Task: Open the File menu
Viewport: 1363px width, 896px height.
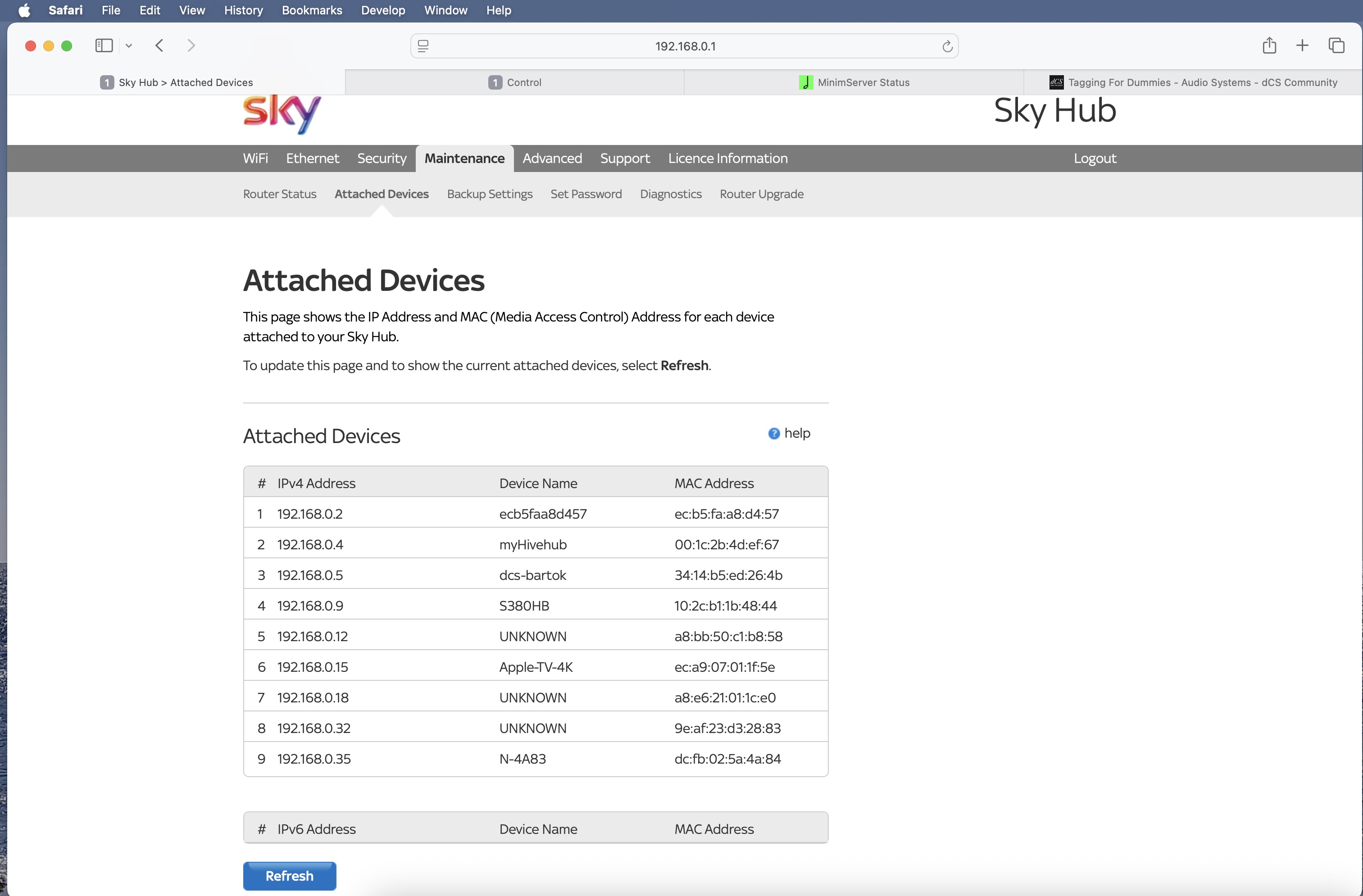Action: (x=110, y=10)
